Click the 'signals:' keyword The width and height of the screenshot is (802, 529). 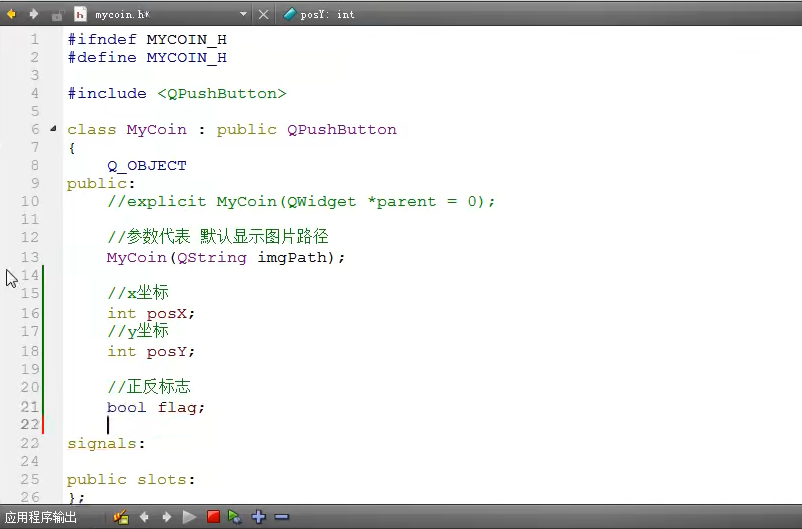[106, 444]
